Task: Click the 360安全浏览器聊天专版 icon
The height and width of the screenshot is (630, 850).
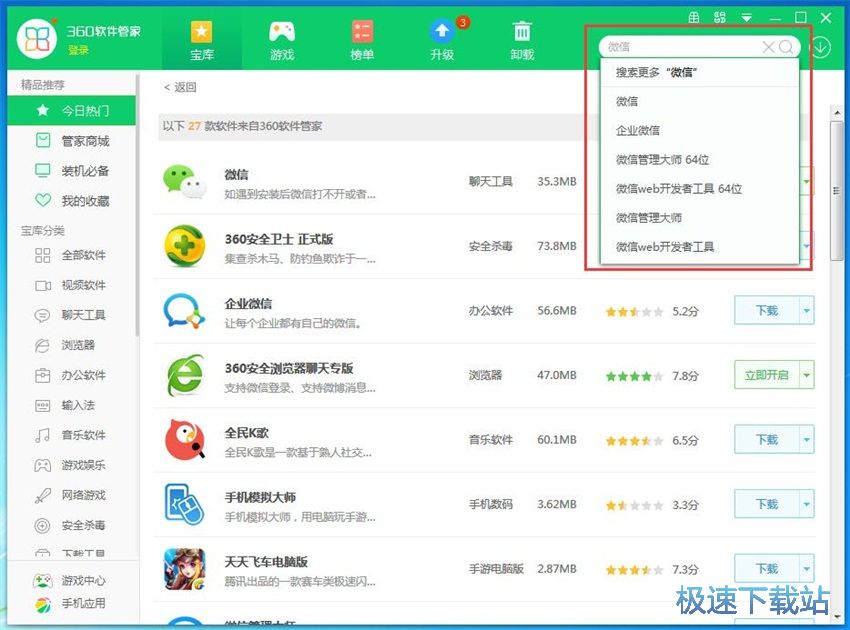Action: 185,375
